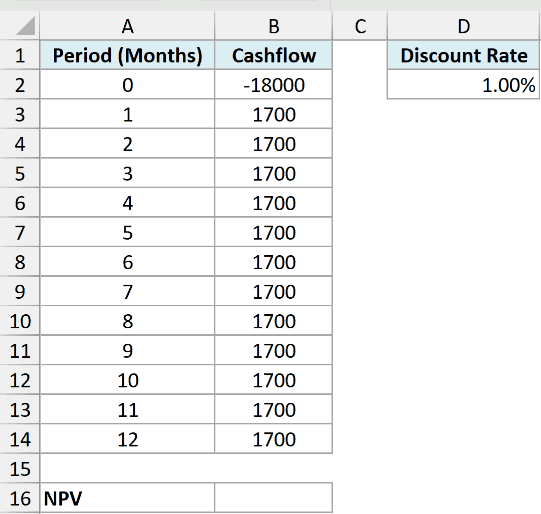Select the period 2 cell in column A
Viewport: 541px width, 514px height.
point(127,144)
